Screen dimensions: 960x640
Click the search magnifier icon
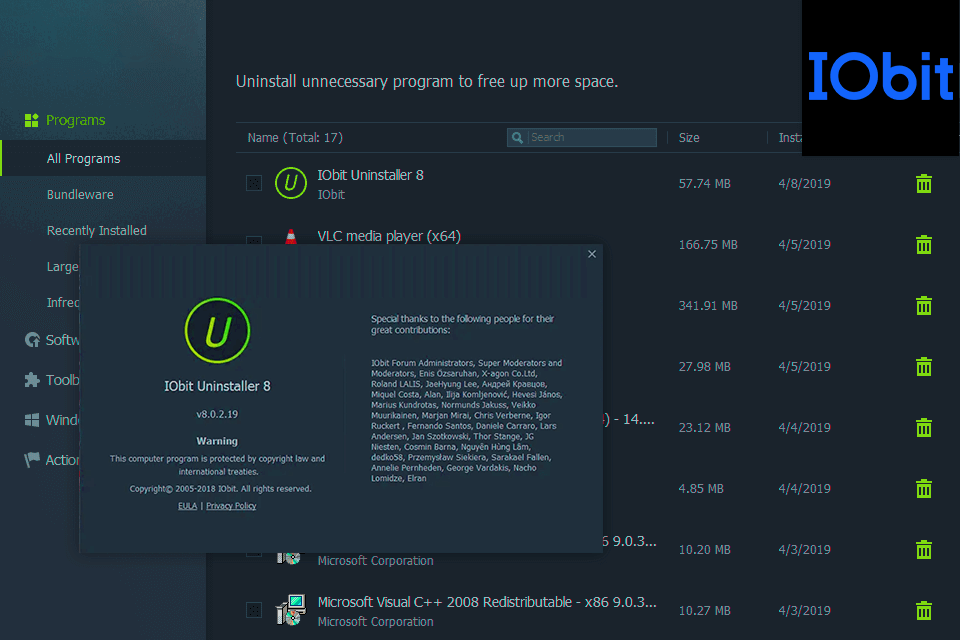coord(517,138)
